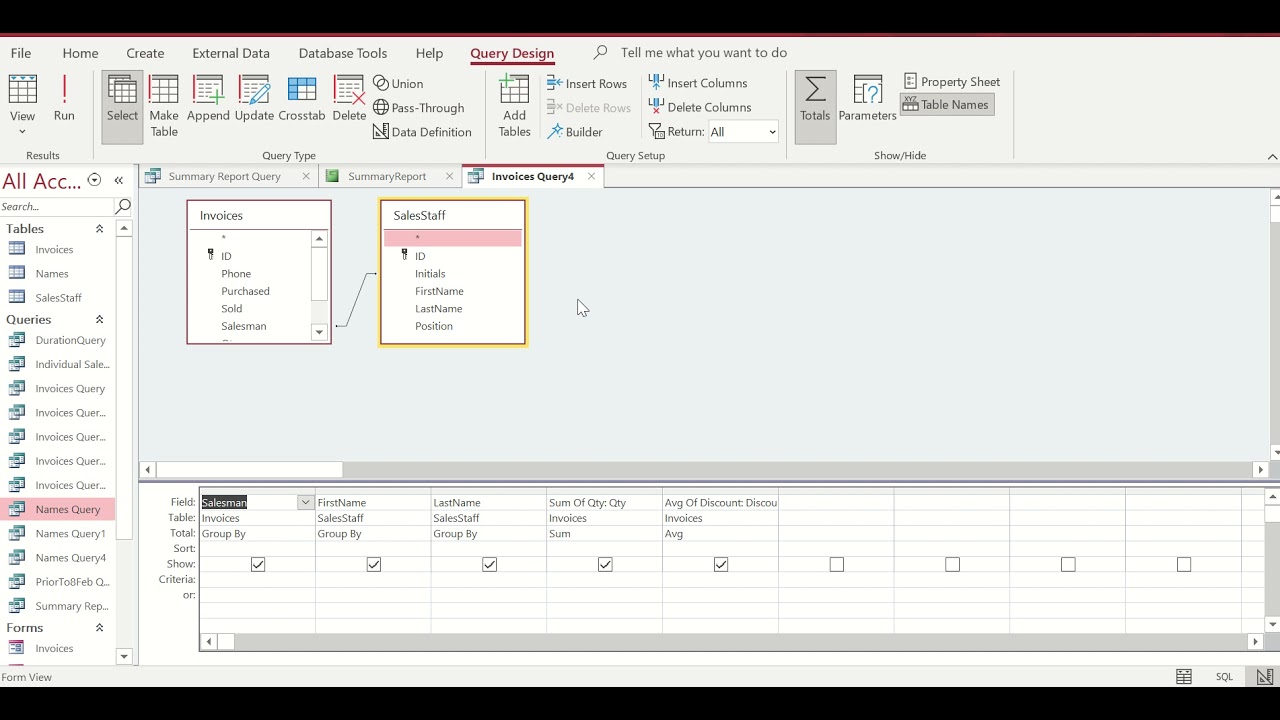Click the Invoices field list scrollbar

click(x=319, y=285)
